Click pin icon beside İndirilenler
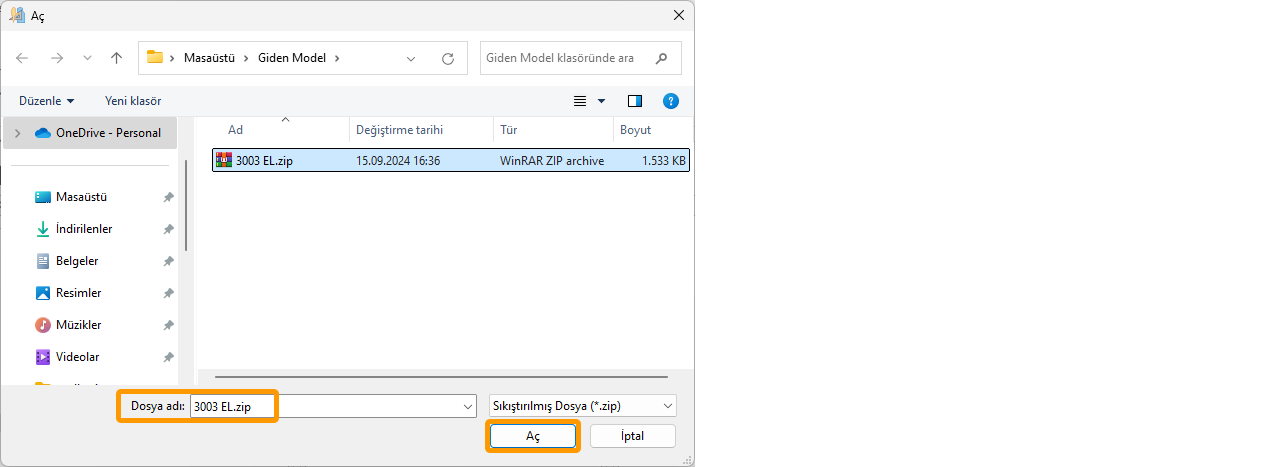This screenshot has height=467, width=1270. pyautogui.click(x=168, y=229)
